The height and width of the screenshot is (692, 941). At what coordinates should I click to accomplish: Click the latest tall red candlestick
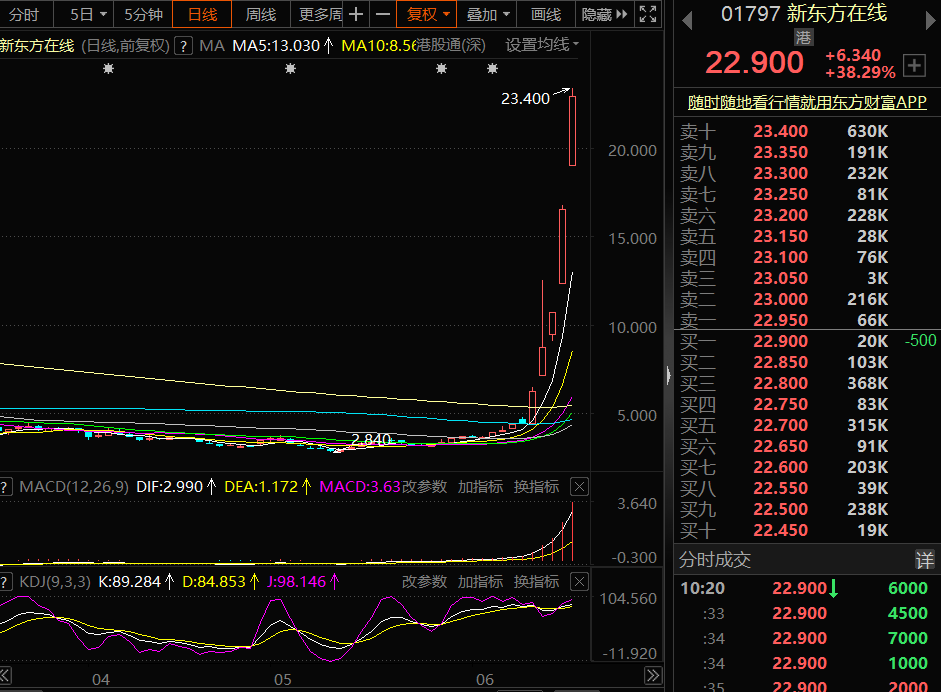tap(573, 130)
